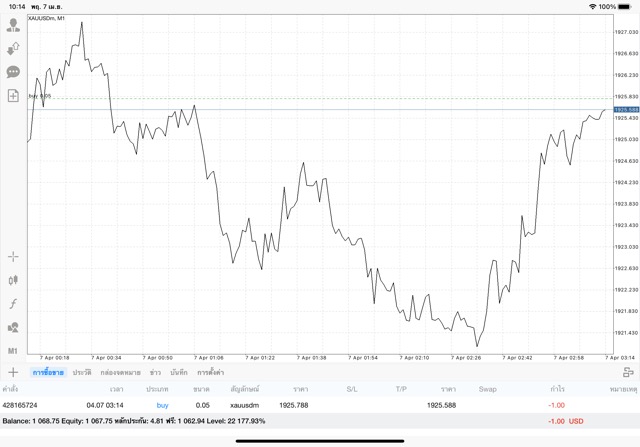Tap the plus button above bottom panel

click(x=13, y=372)
